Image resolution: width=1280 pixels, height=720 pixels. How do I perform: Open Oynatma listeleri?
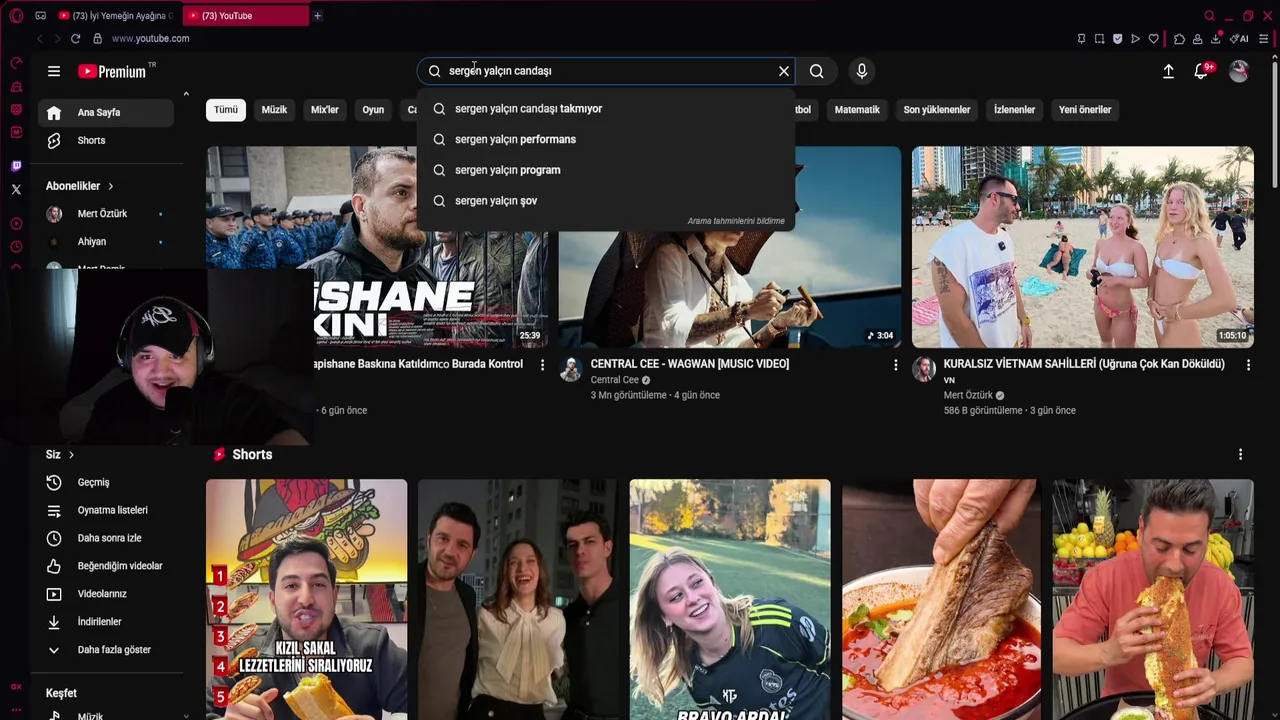tap(106, 510)
